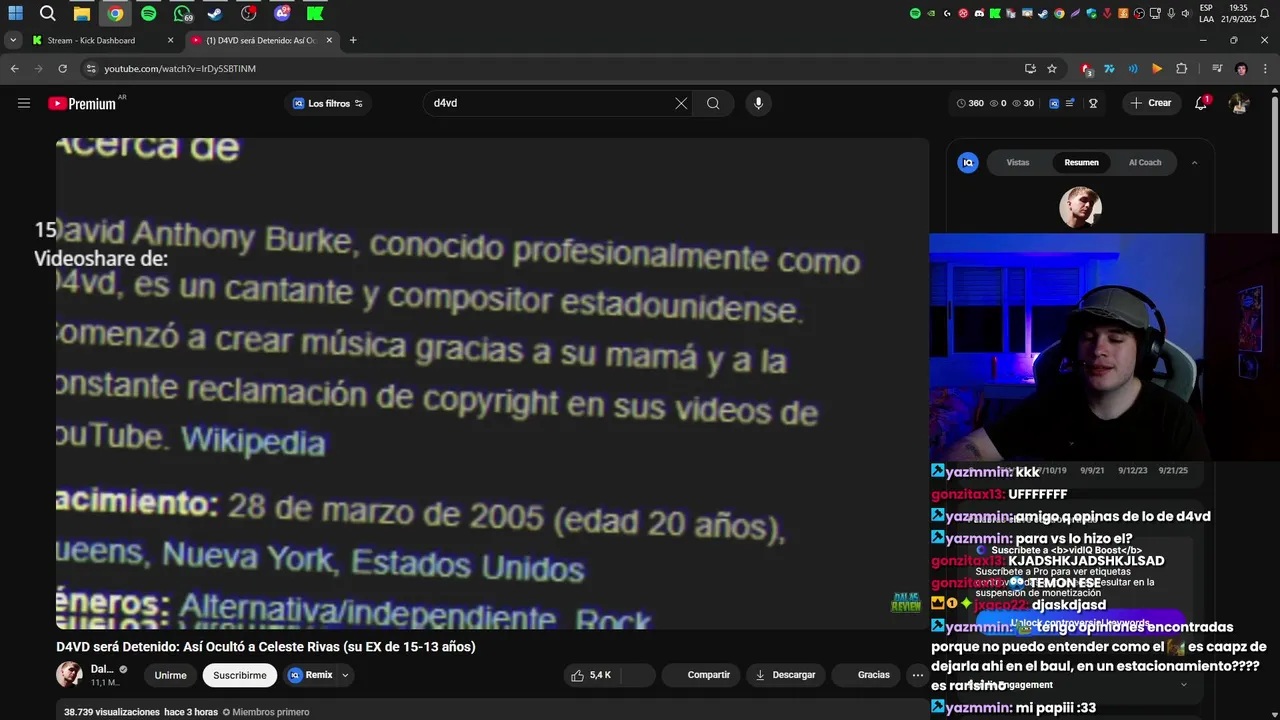This screenshot has width=1280, height=720.
Task: Toggle microphone tray icon
Action: pyautogui.click(x=1171, y=14)
